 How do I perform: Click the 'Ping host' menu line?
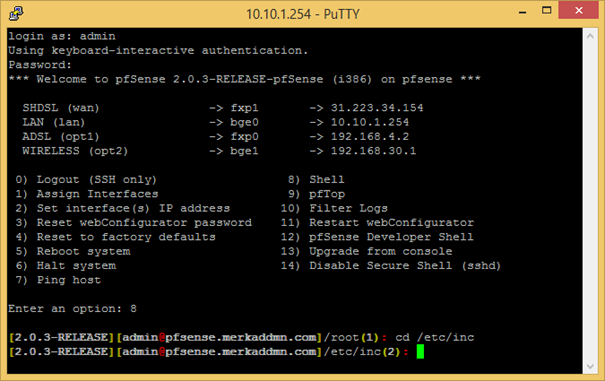58,280
